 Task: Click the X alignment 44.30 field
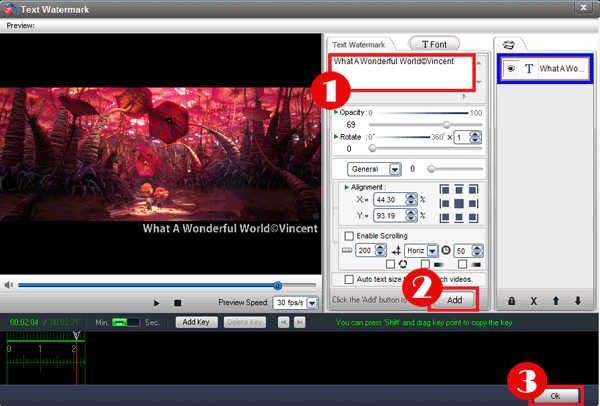point(390,199)
